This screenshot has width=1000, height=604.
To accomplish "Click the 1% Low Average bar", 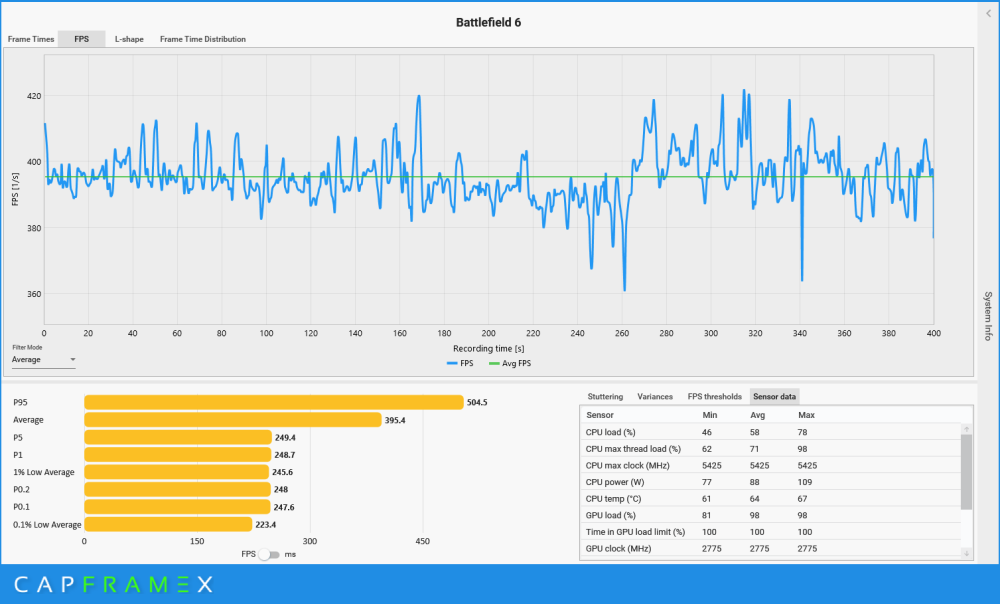I will [177, 472].
